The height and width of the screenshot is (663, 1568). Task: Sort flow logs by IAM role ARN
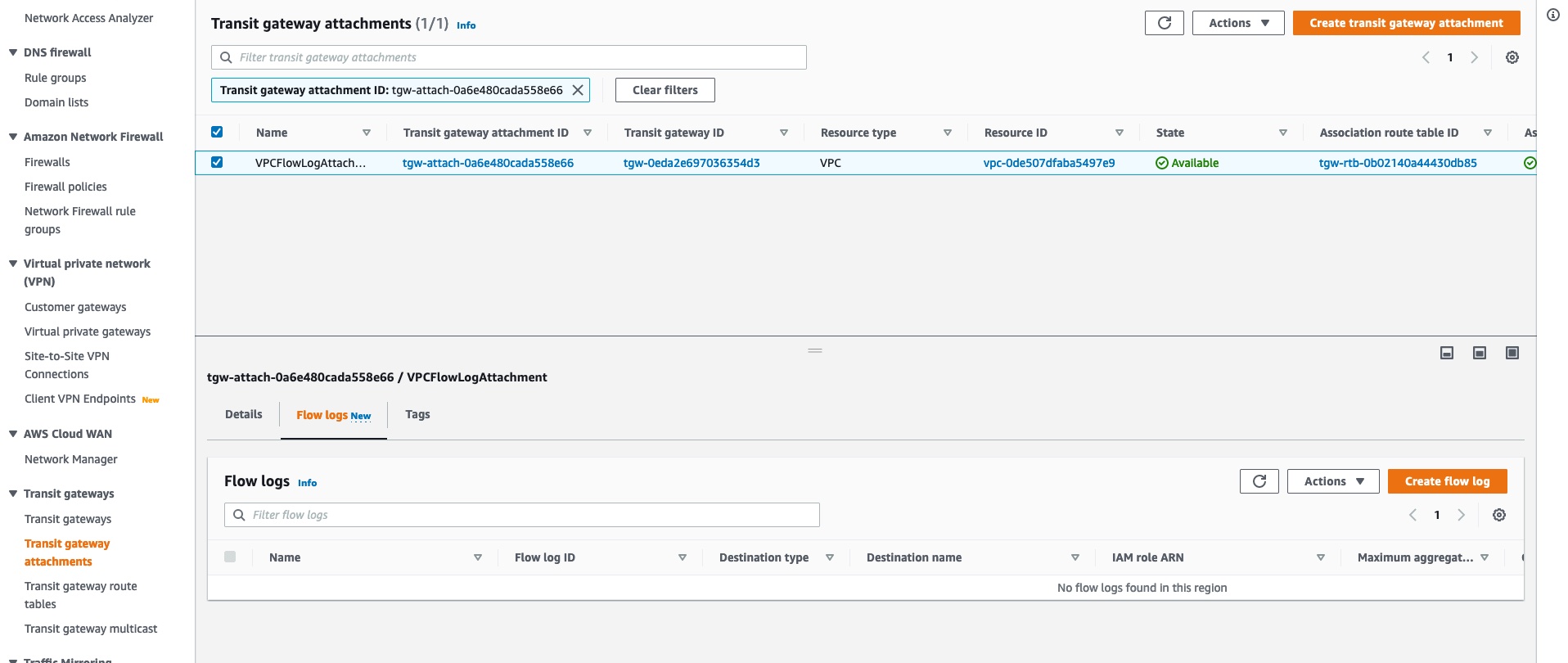[x=1321, y=557]
